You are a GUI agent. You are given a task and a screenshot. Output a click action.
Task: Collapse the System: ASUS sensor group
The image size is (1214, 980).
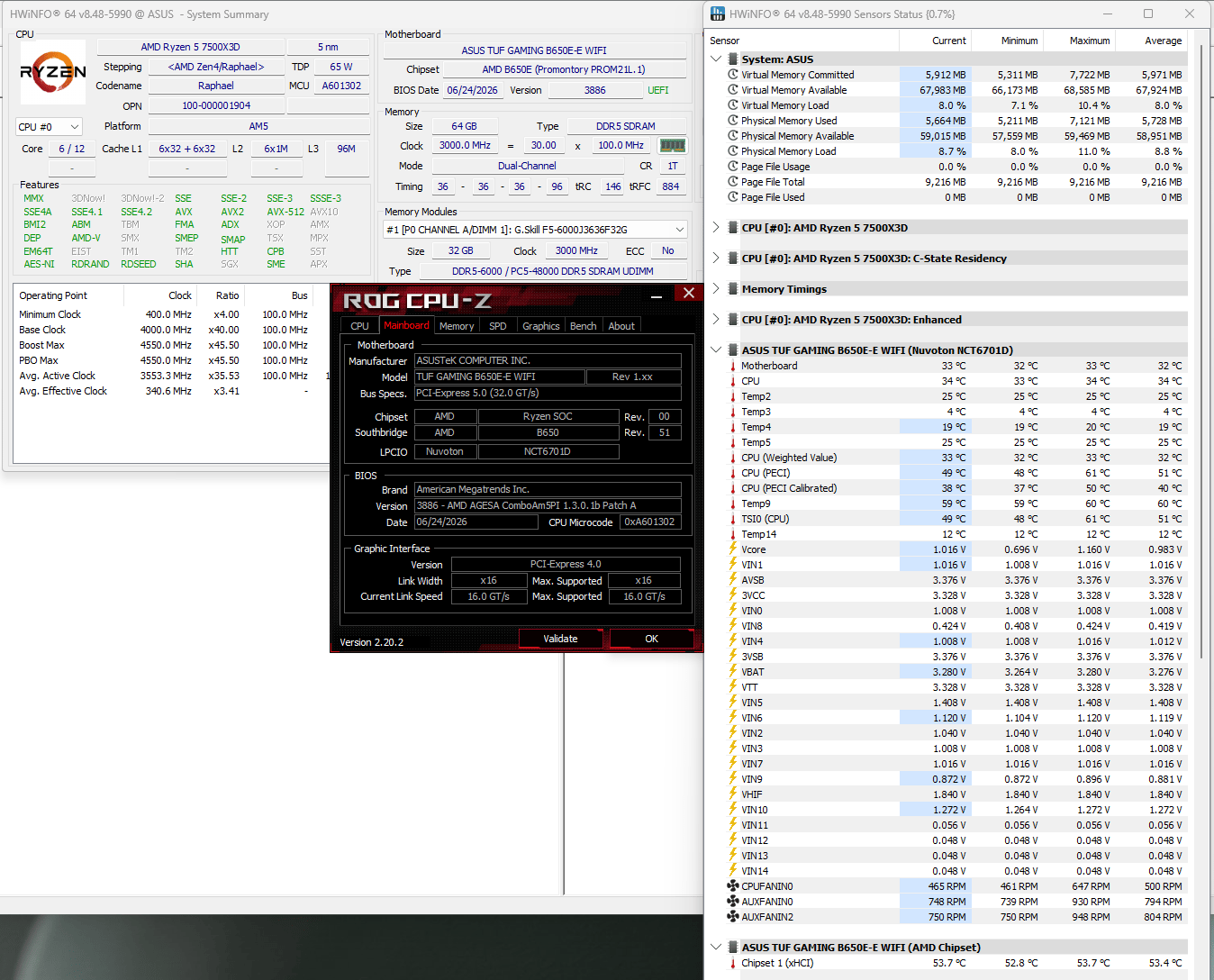click(x=717, y=59)
